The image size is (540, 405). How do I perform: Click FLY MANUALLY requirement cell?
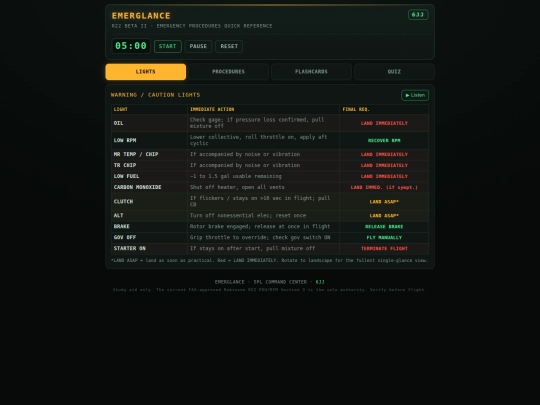pos(384,238)
